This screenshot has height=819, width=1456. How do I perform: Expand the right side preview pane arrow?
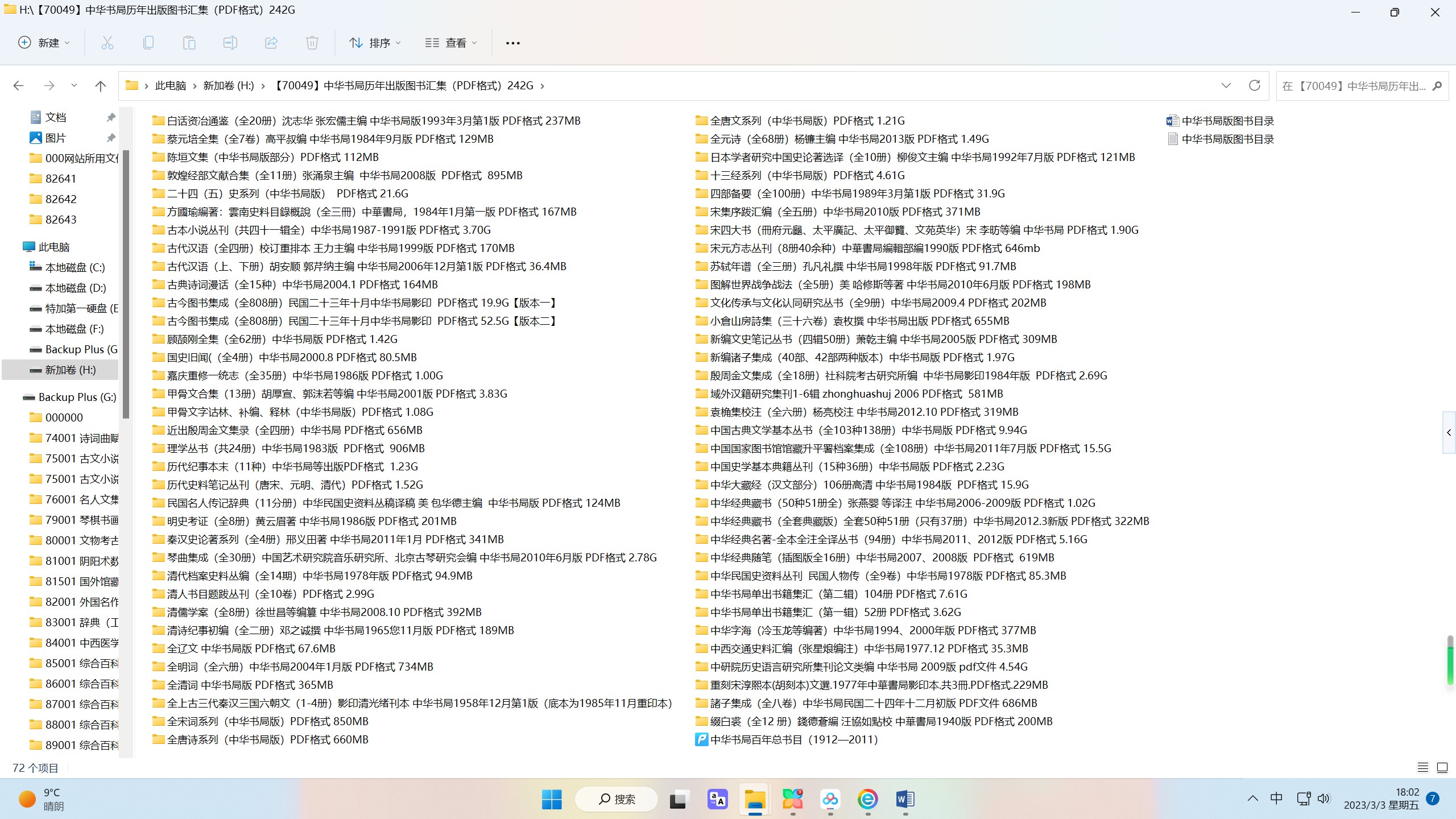tap(1449, 432)
